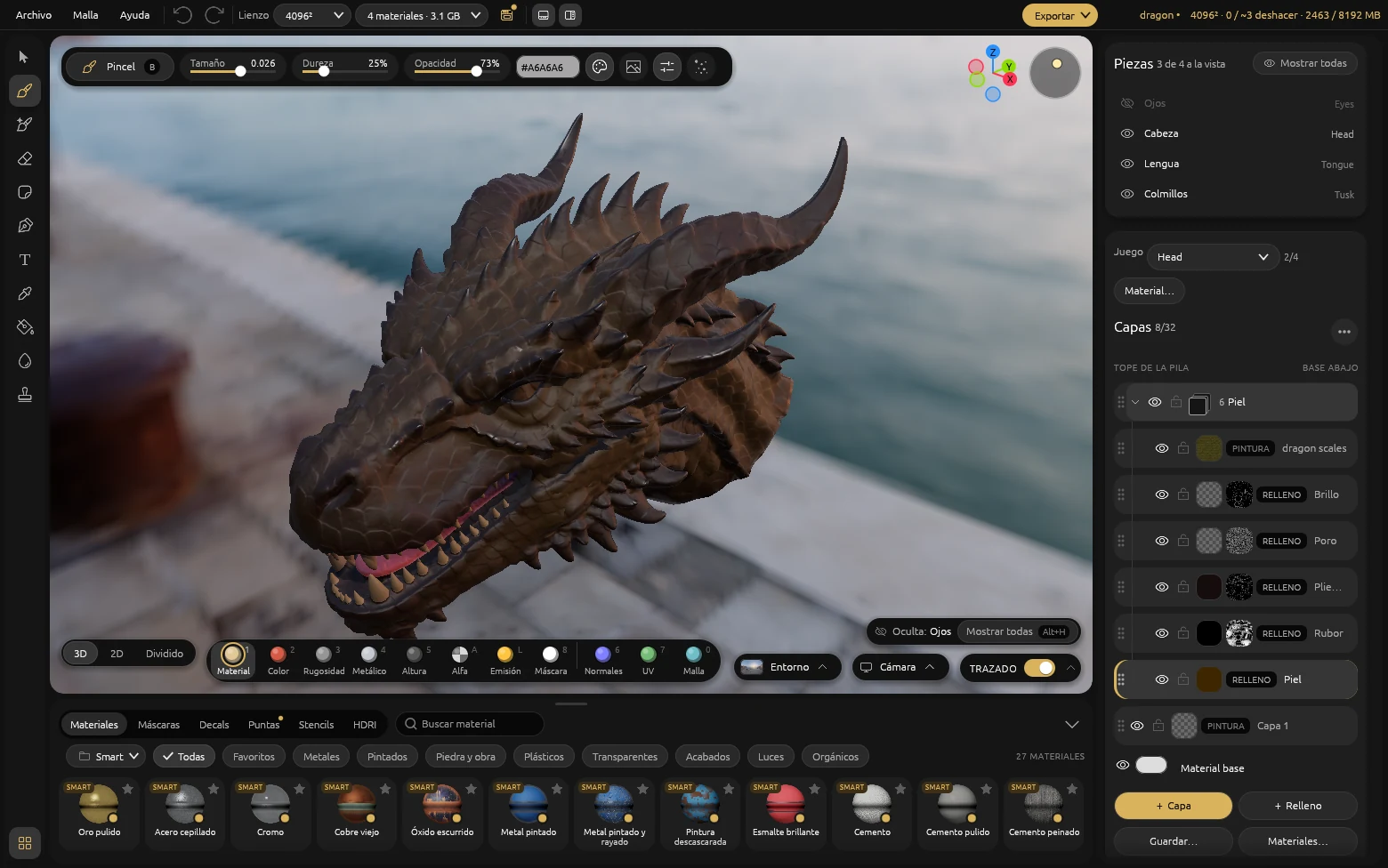
Task: Select the blur drop tool
Action: [24, 361]
